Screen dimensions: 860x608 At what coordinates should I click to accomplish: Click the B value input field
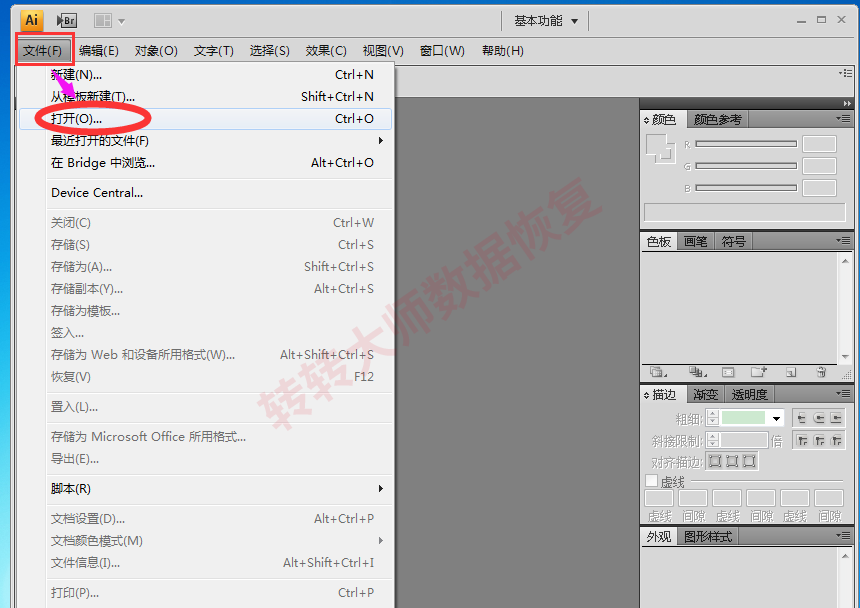(x=819, y=188)
